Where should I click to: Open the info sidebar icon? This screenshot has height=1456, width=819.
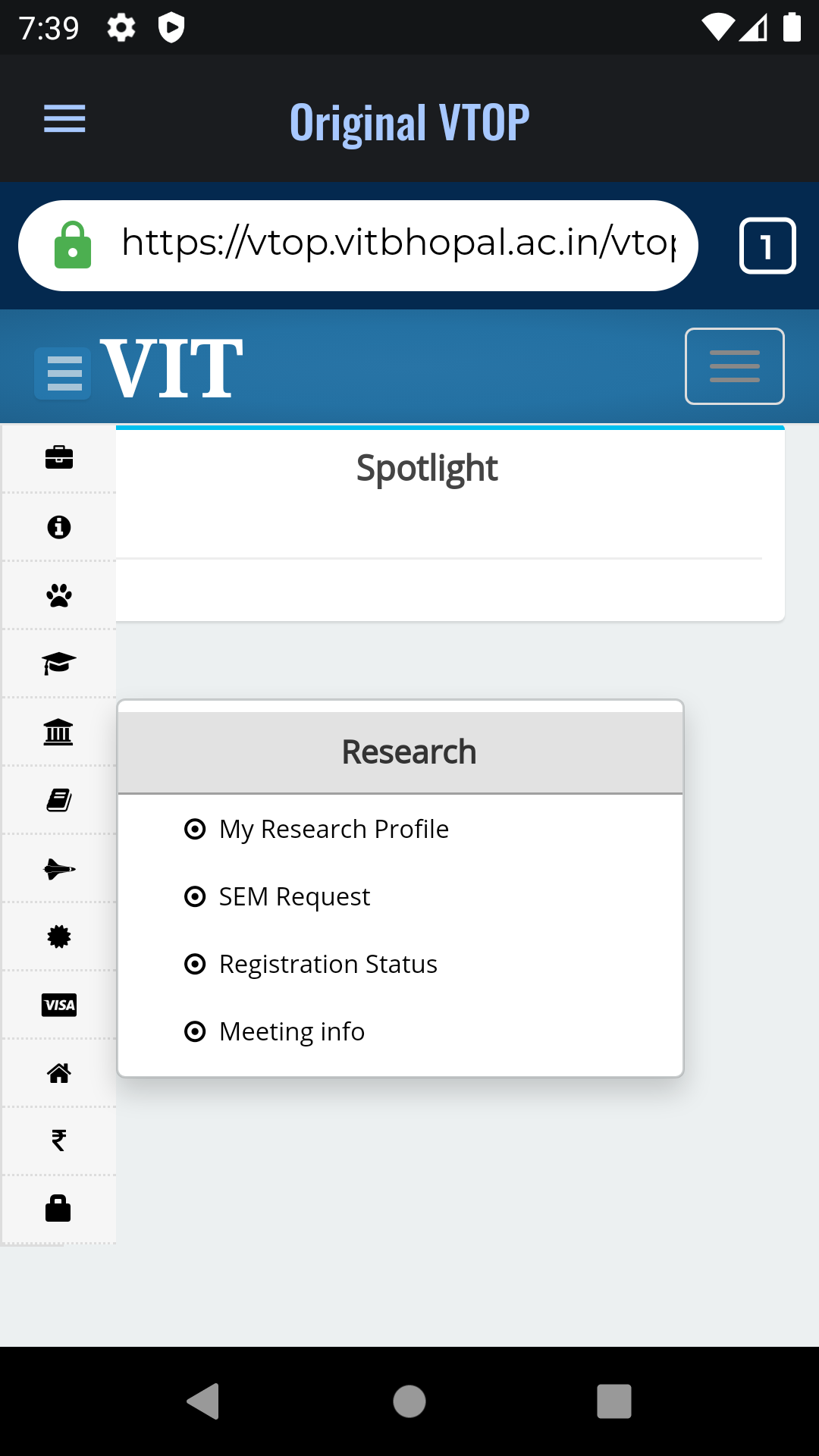[59, 526]
